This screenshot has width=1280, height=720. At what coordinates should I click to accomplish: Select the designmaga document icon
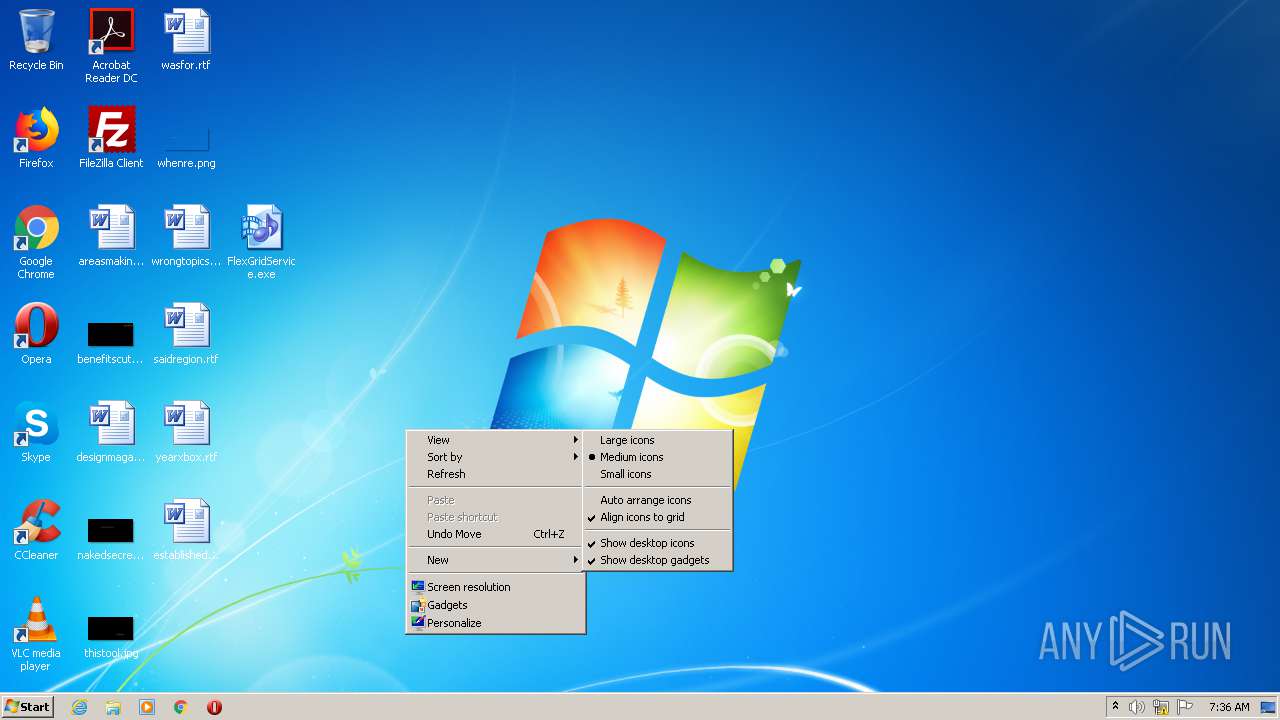(x=111, y=432)
